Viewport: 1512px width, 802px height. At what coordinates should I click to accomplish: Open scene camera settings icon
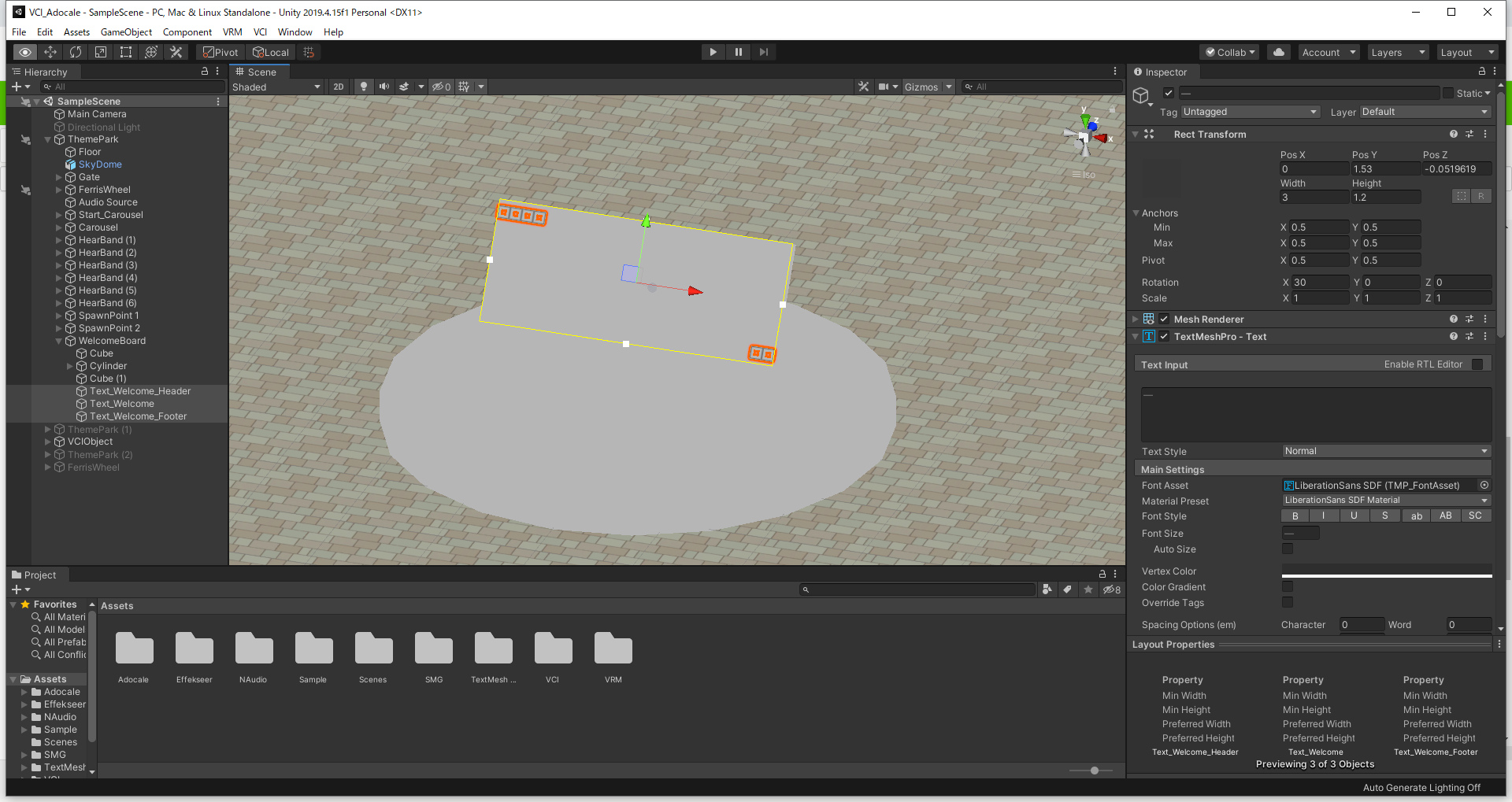[884, 87]
